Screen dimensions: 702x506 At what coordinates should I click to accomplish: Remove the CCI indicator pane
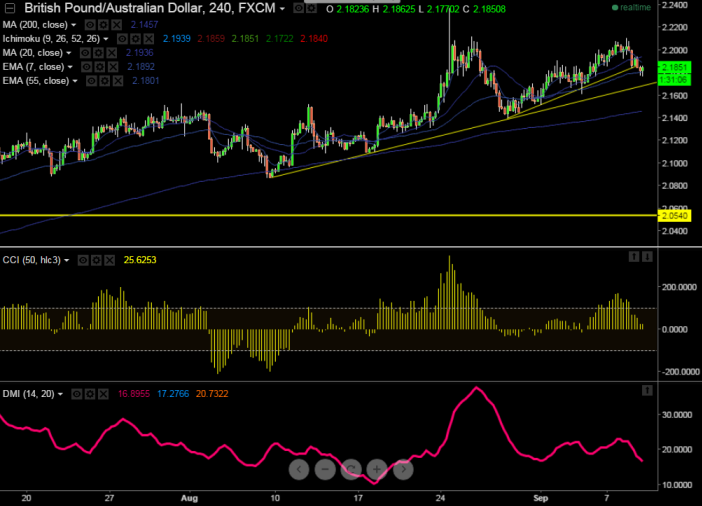point(110,260)
